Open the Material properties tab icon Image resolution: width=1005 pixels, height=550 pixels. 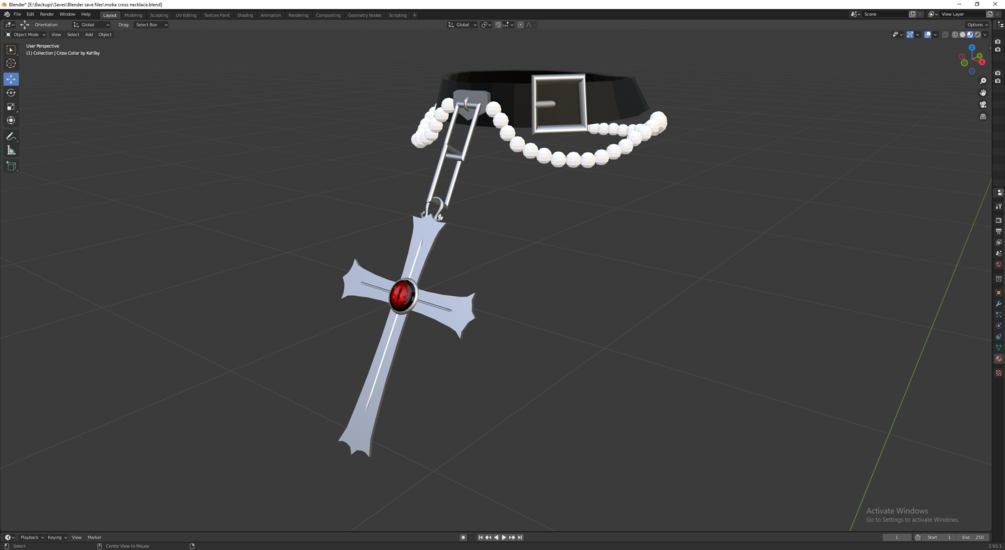point(999,359)
